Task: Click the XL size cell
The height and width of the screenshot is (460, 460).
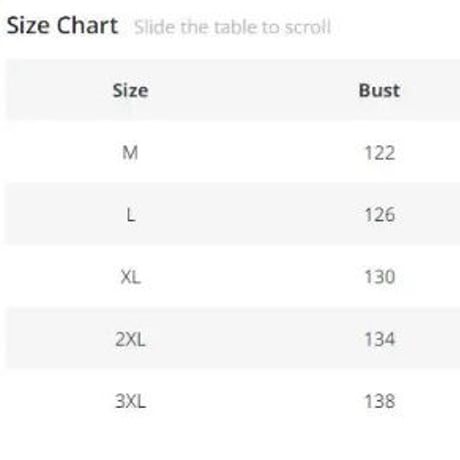Action: [131, 277]
